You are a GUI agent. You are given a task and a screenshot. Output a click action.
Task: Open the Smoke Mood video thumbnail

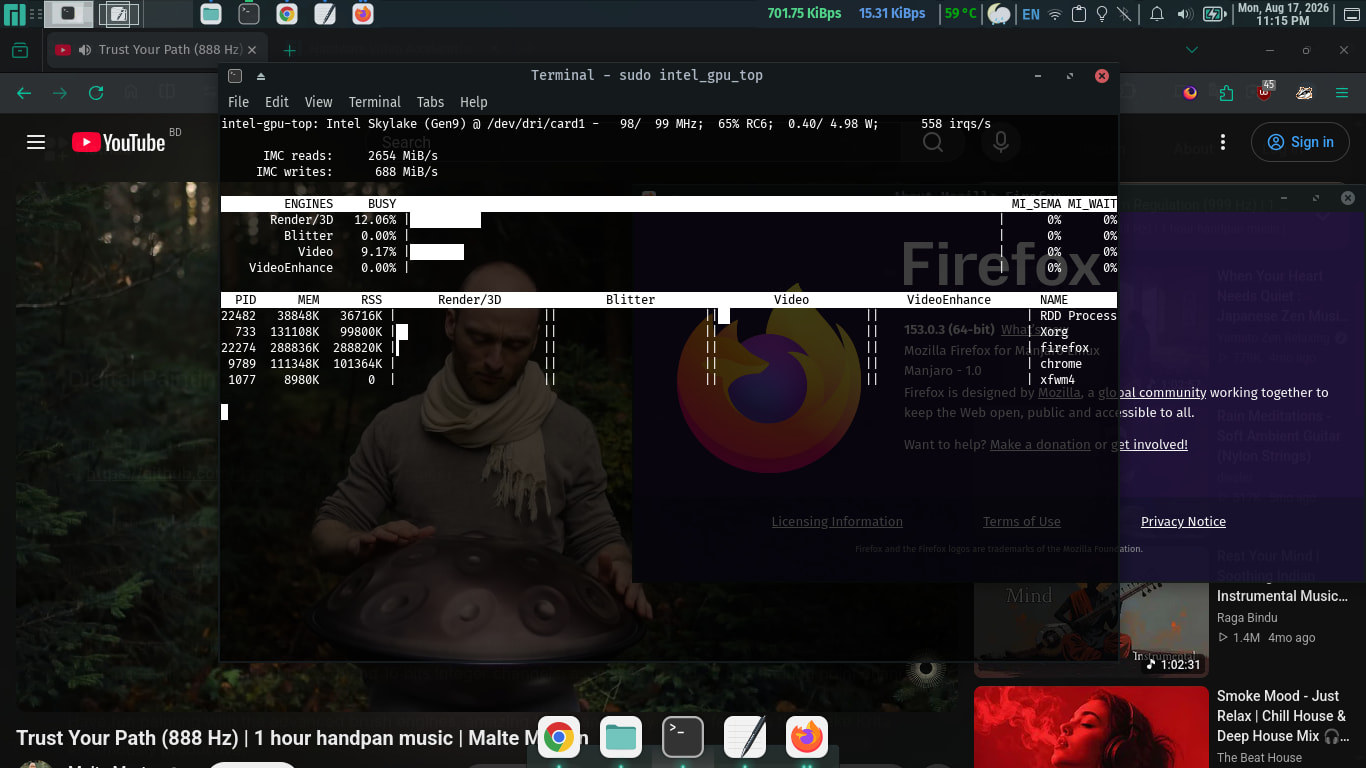pyautogui.click(x=1091, y=727)
